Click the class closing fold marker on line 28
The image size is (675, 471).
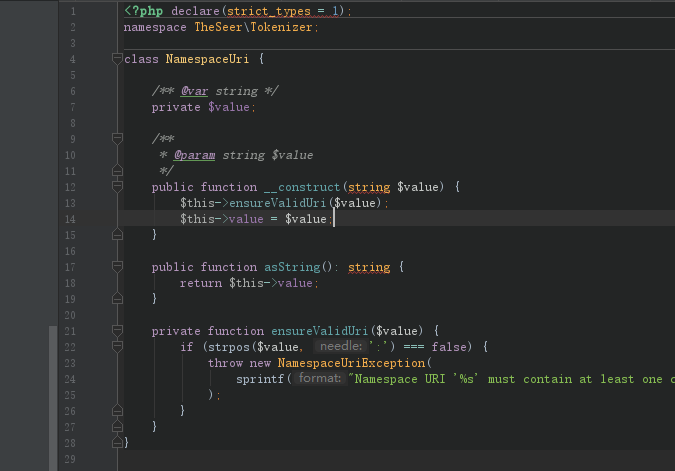(117, 442)
